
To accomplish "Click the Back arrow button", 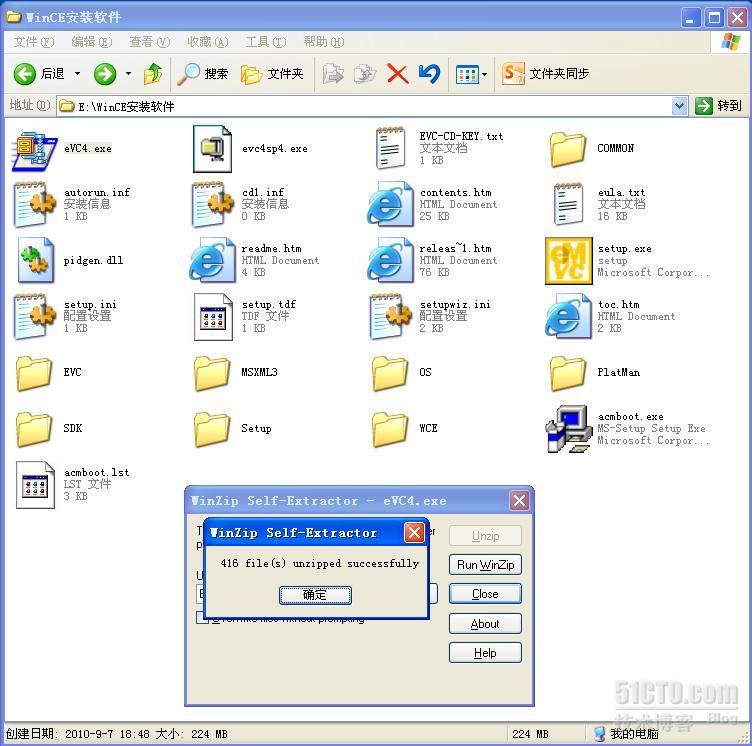I will [38, 74].
